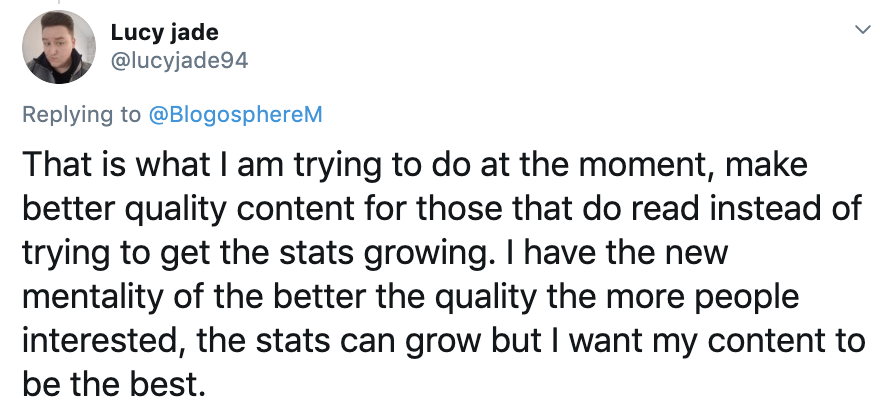The height and width of the screenshot is (420, 894).
Task: Click the line beginning "better quality content"
Action: [x=440, y=210]
